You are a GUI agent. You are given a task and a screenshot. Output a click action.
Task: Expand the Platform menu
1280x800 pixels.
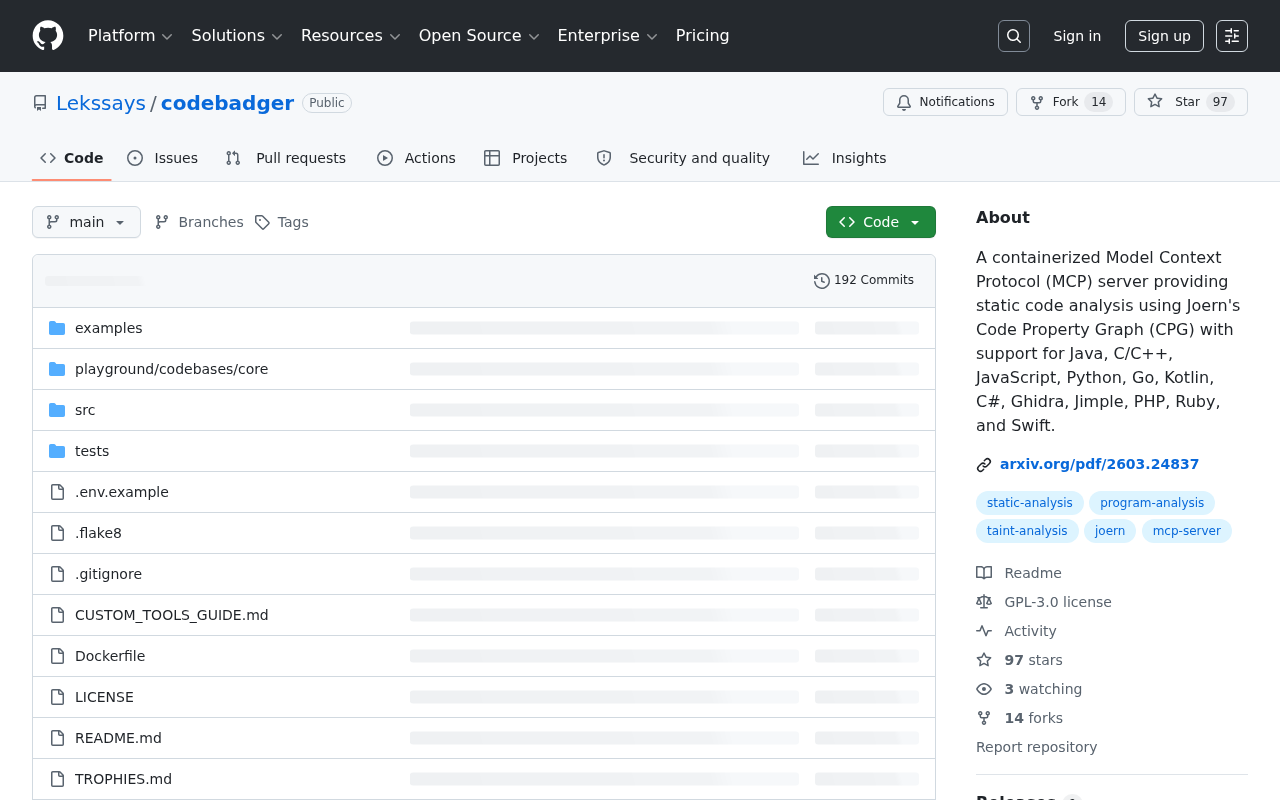(x=130, y=36)
